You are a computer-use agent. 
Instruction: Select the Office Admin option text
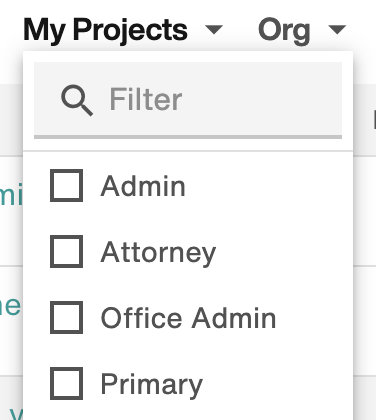point(188,318)
